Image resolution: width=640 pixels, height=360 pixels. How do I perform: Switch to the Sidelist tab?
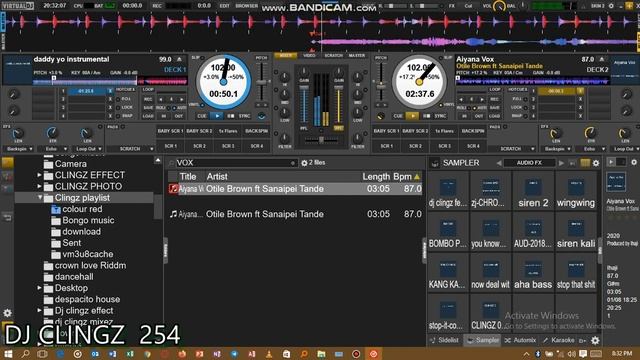coord(444,340)
